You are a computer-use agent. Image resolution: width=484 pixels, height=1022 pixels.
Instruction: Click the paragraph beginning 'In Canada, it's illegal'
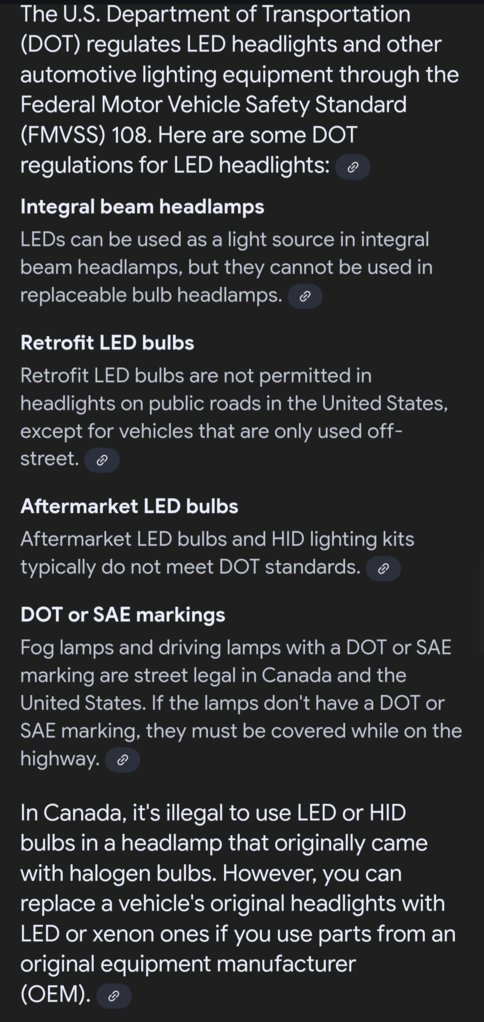[238, 904]
